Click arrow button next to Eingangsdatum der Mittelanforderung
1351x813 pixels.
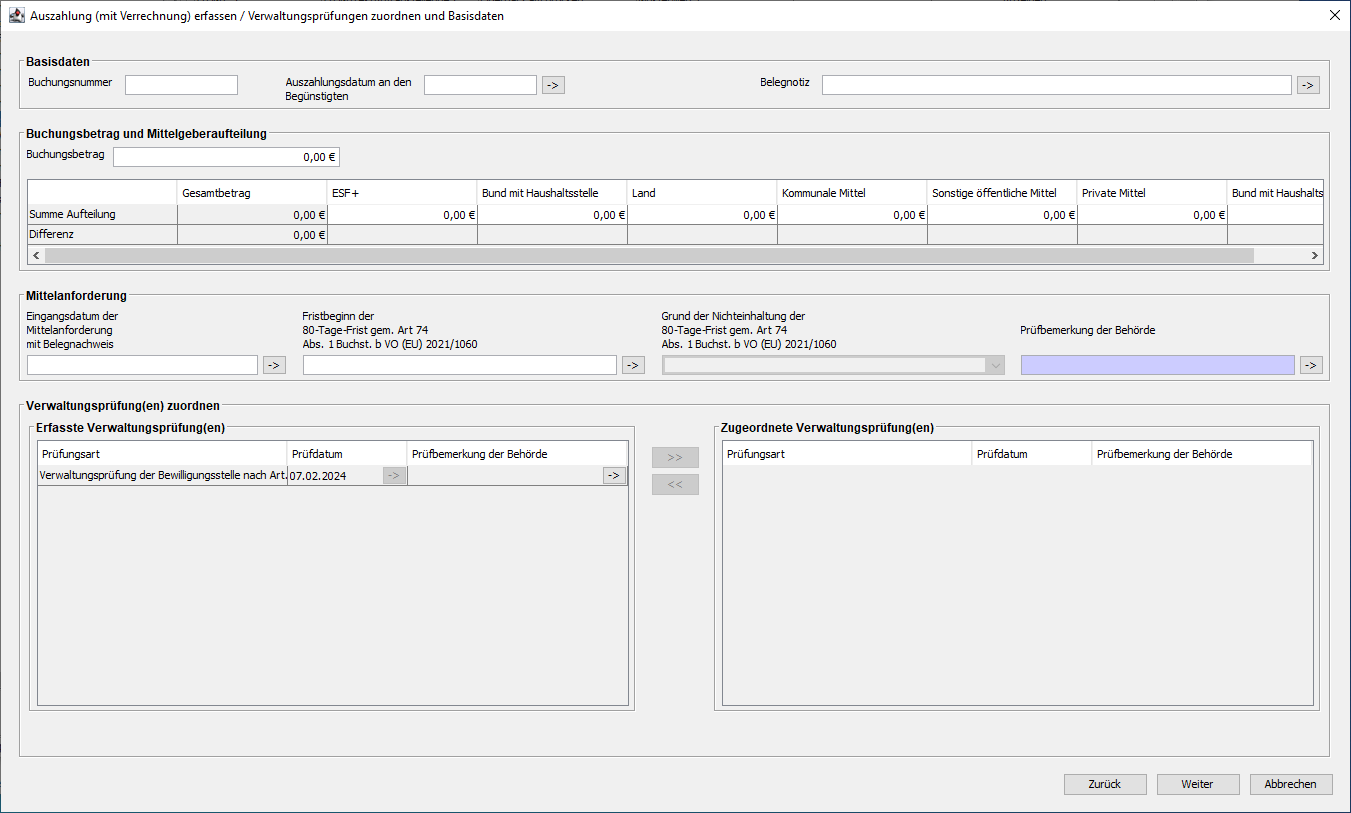click(x=274, y=365)
